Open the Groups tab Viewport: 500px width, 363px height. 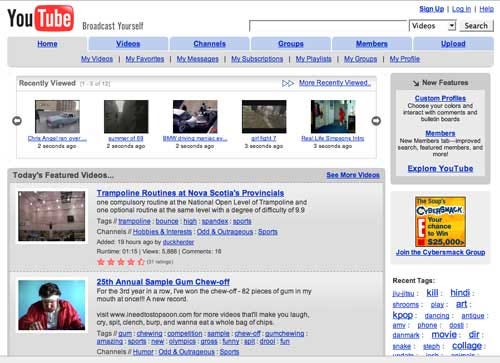291,44
